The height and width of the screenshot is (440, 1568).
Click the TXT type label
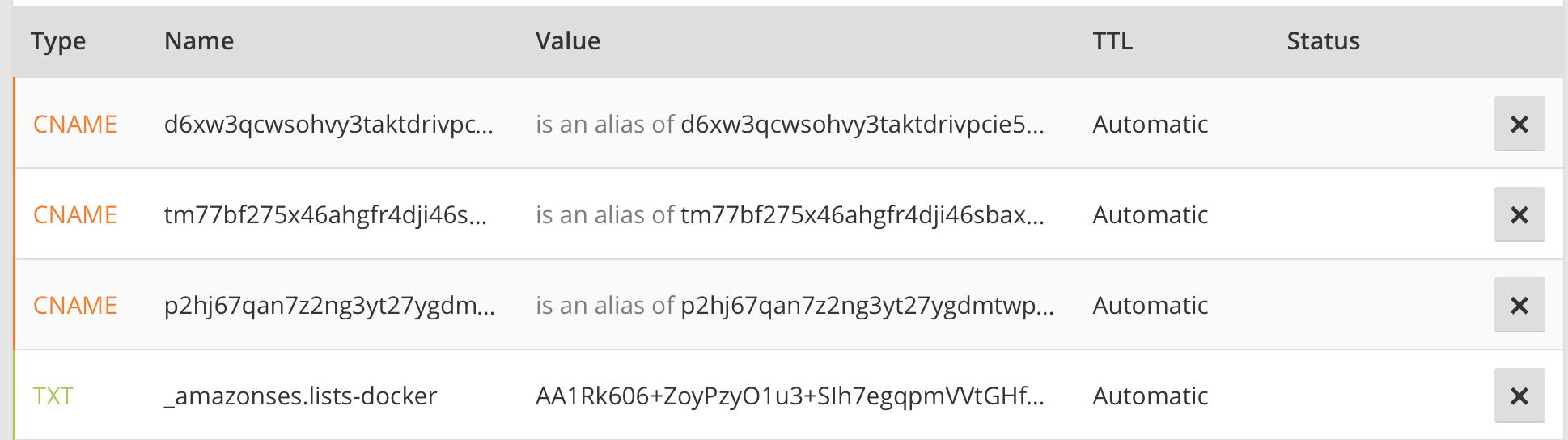pos(53,396)
